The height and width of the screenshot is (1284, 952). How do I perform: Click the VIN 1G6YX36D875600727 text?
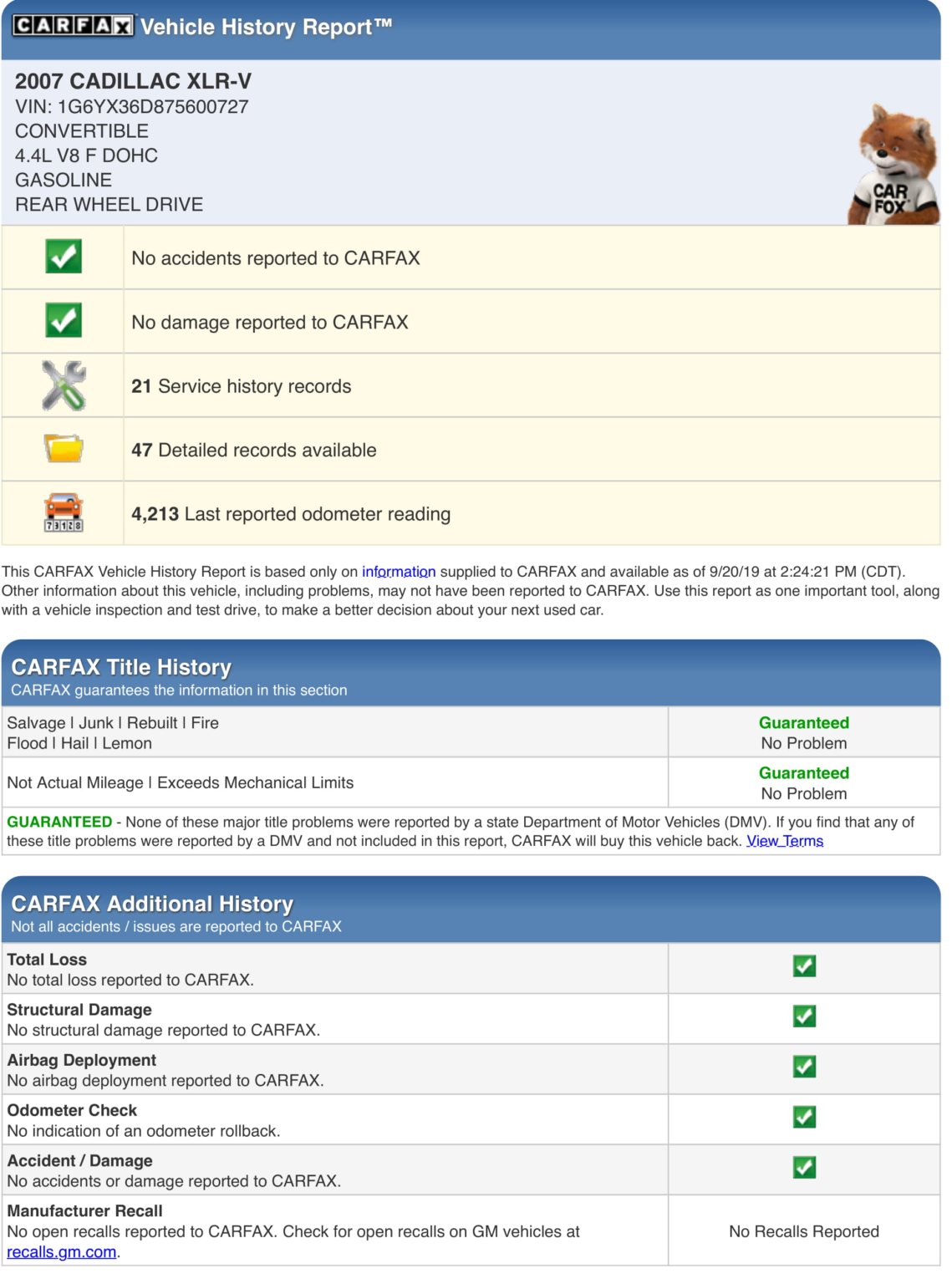pyautogui.click(x=132, y=107)
